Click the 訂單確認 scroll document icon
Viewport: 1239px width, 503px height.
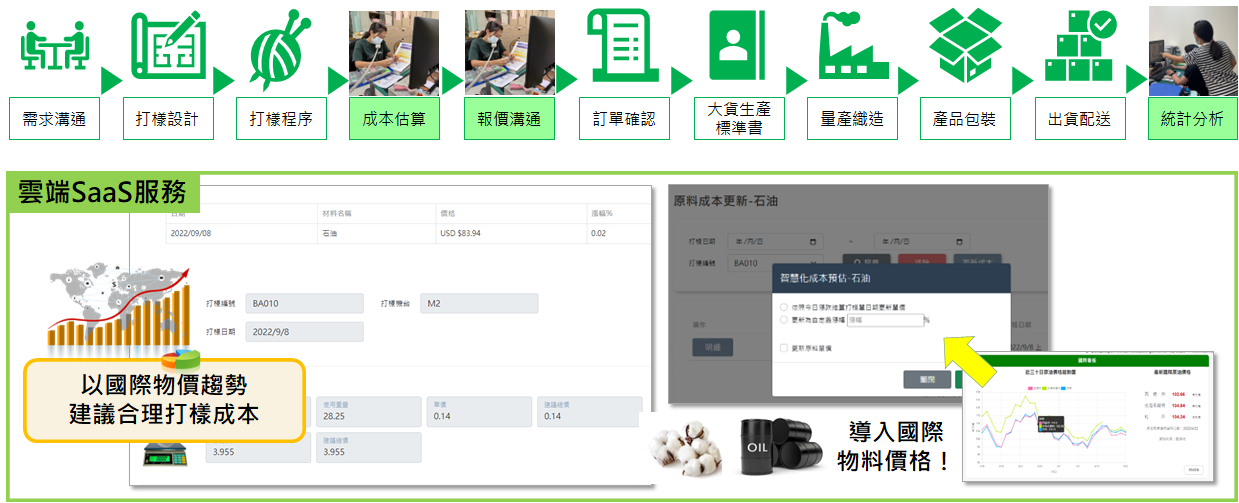(623, 46)
